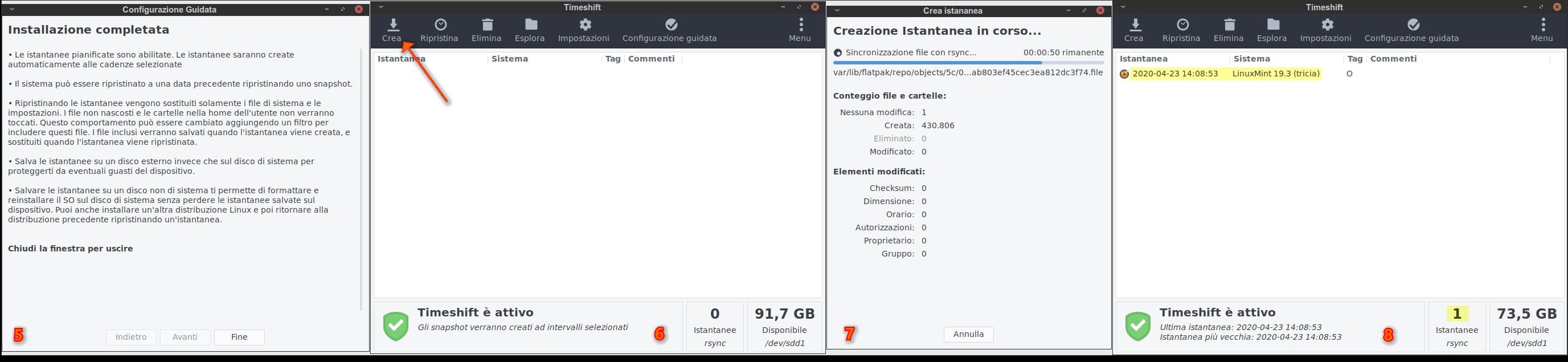Image resolution: width=1568 pixels, height=362 pixels.
Task: Click snapshot icon beside 2020-04-23 14:08:53 row
Action: 1124,74
